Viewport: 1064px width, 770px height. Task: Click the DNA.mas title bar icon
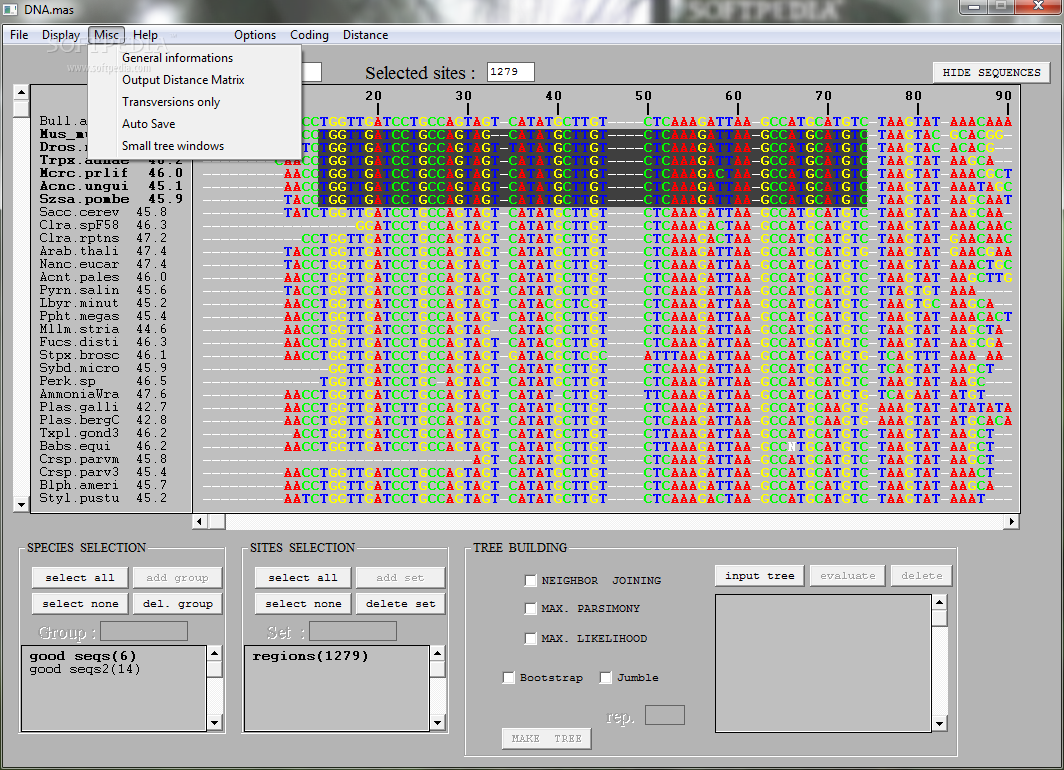10,9
